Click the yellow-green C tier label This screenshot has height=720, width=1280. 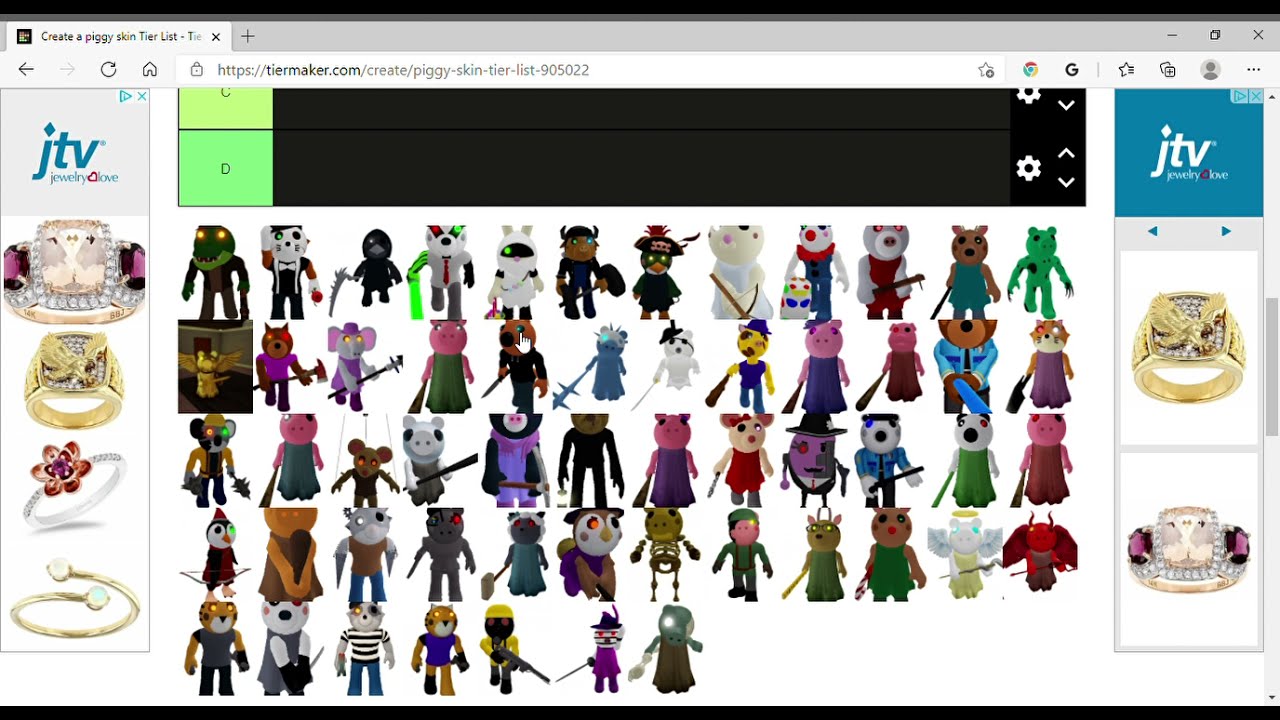point(225,108)
